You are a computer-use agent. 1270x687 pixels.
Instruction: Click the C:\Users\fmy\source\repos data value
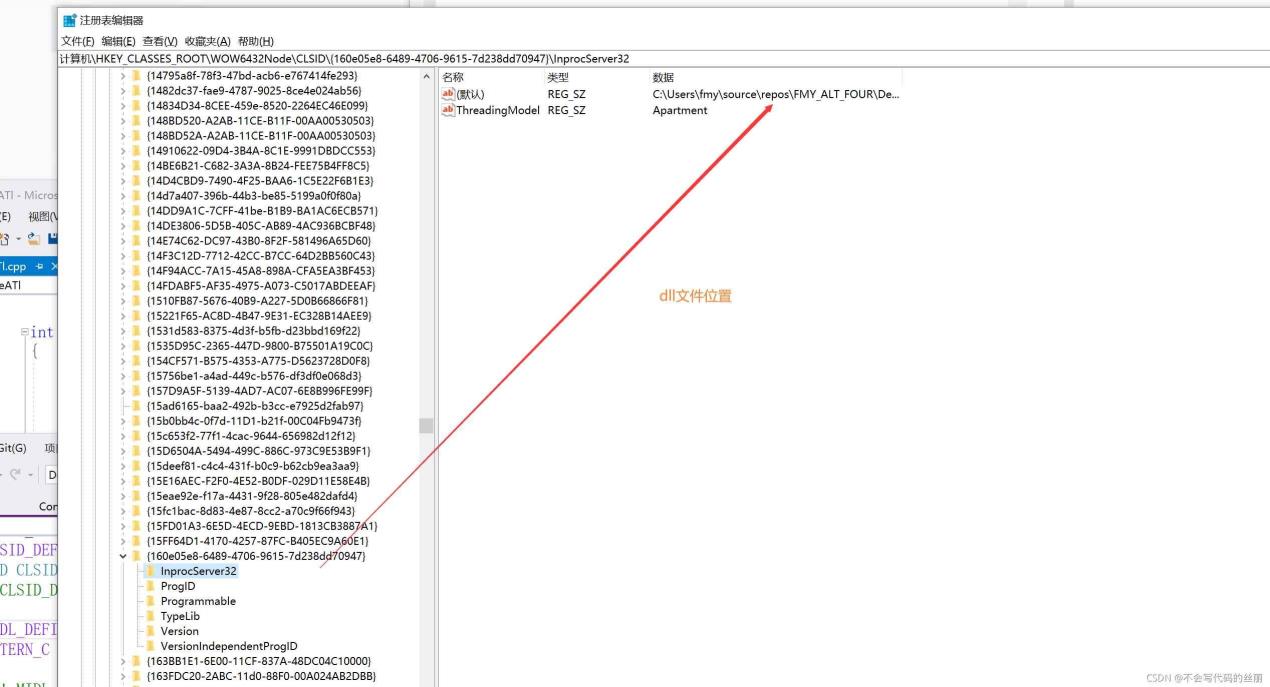coord(776,94)
